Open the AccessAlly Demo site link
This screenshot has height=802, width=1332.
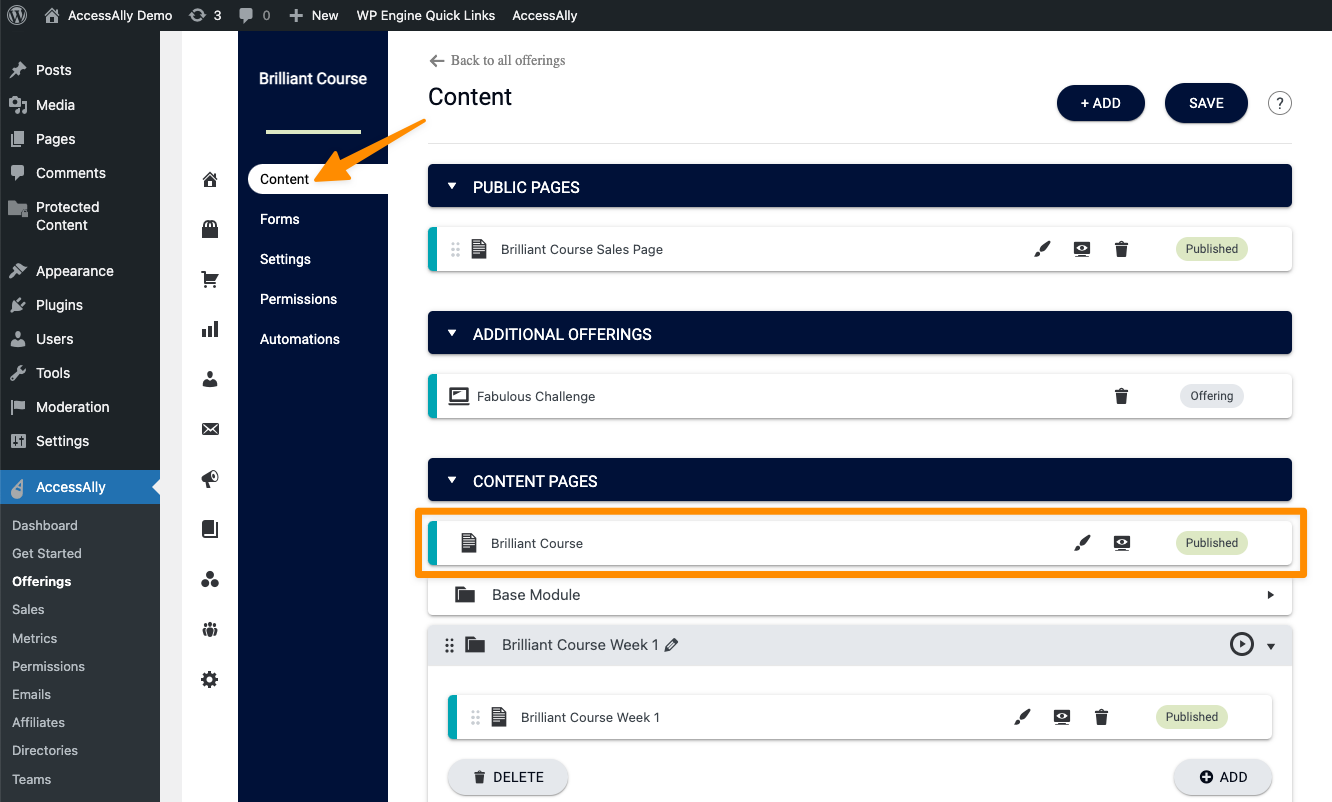(x=109, y=15)
